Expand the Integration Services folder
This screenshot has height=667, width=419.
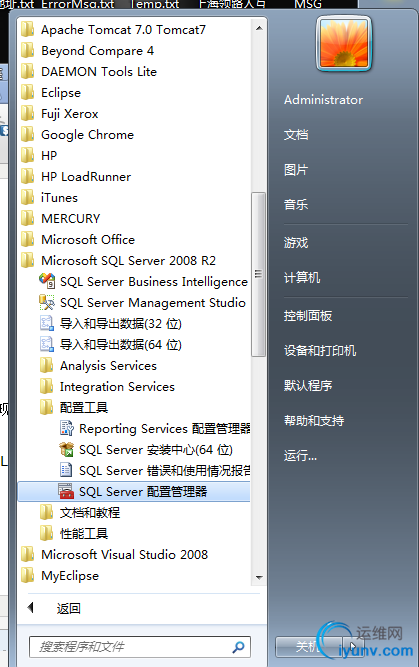pos(117,386)
